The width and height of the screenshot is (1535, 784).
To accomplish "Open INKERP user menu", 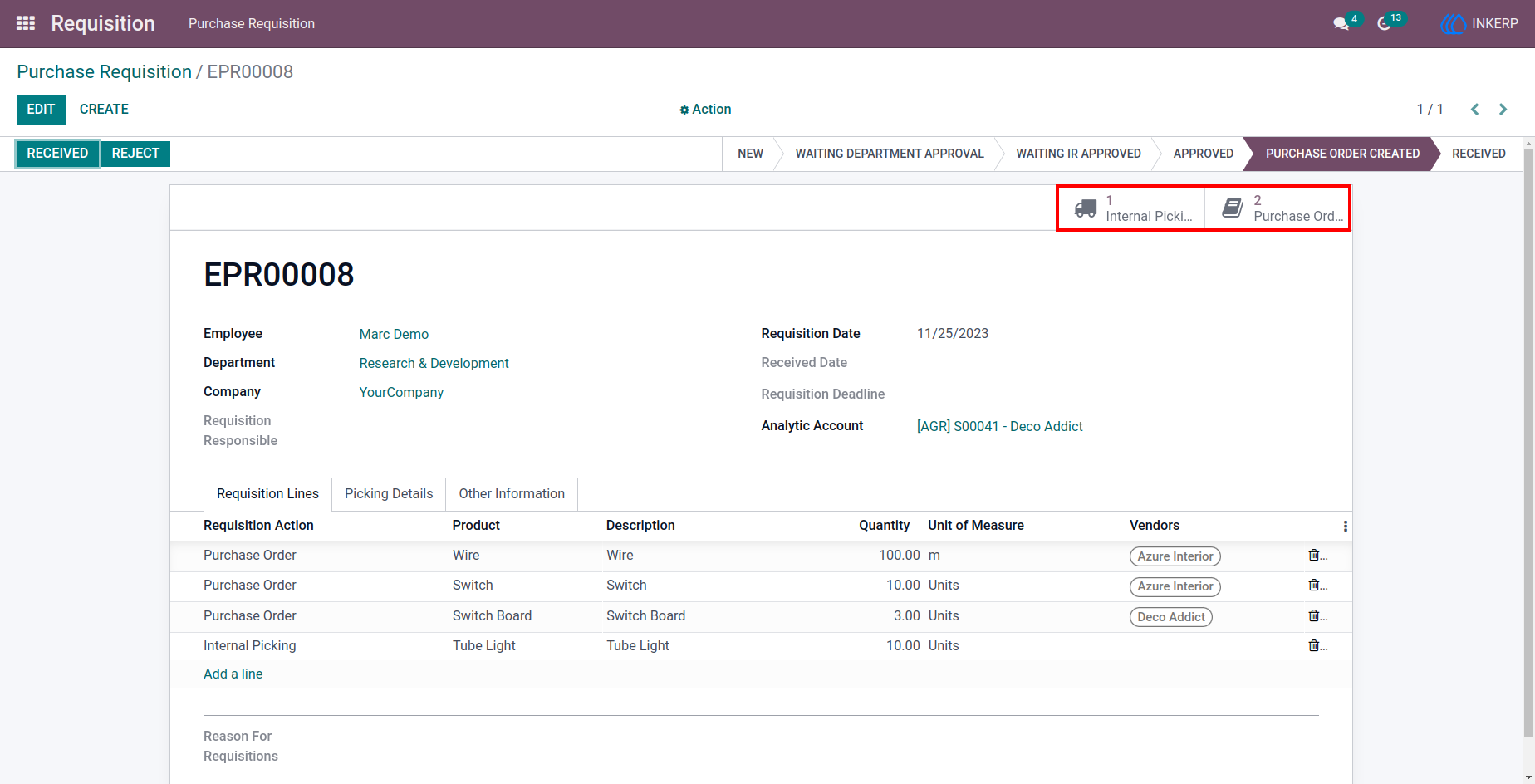I will (1479, 23).
